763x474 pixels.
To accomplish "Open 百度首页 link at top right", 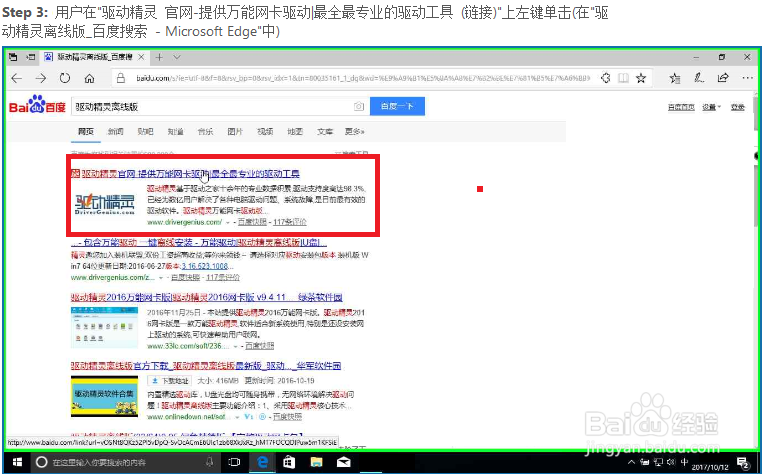I will [681, 107].
